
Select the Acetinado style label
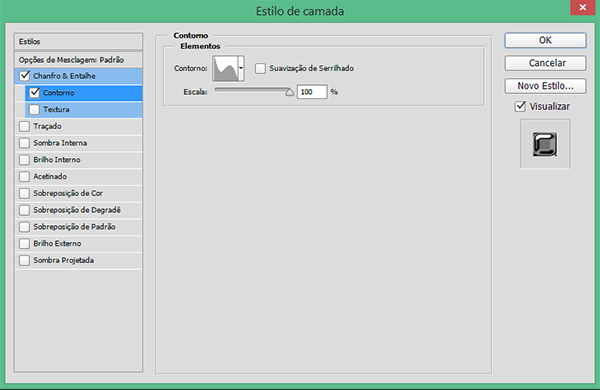pos(50,176)
